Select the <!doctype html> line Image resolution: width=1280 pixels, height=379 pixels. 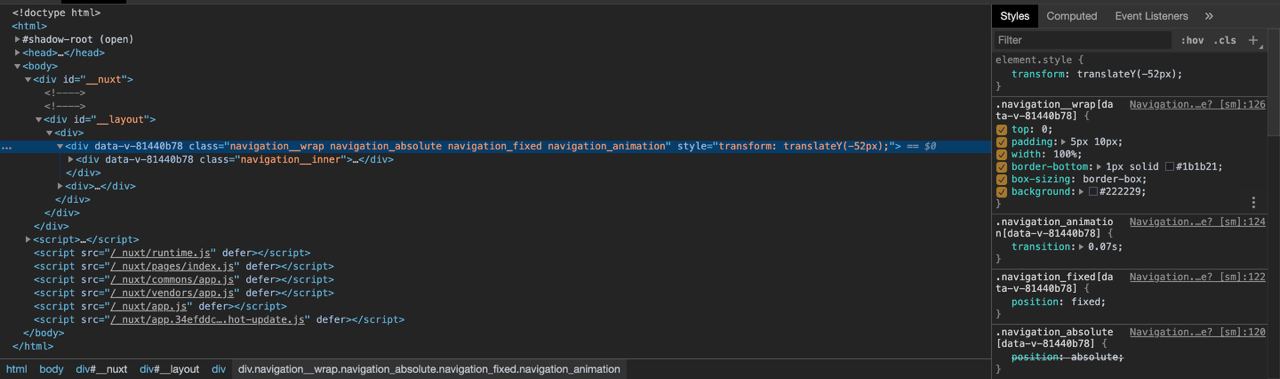(56, 13)
